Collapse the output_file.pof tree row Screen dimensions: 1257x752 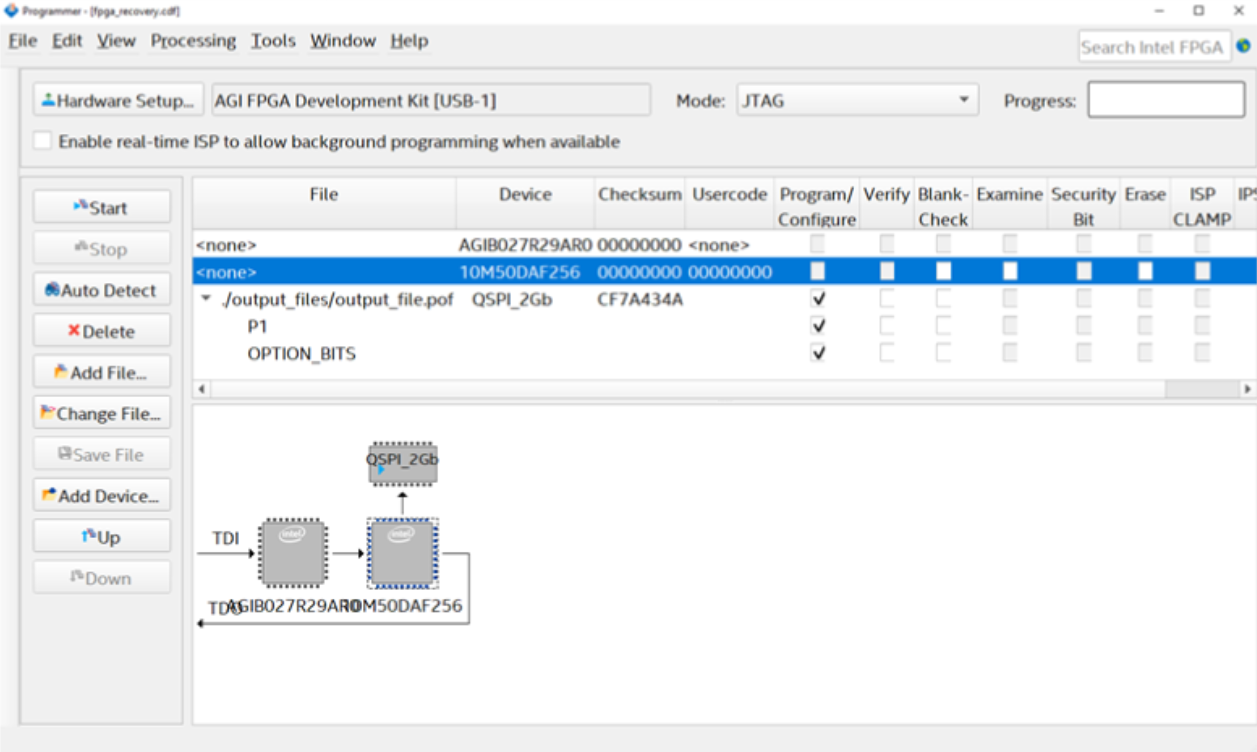tap(206, 299)
